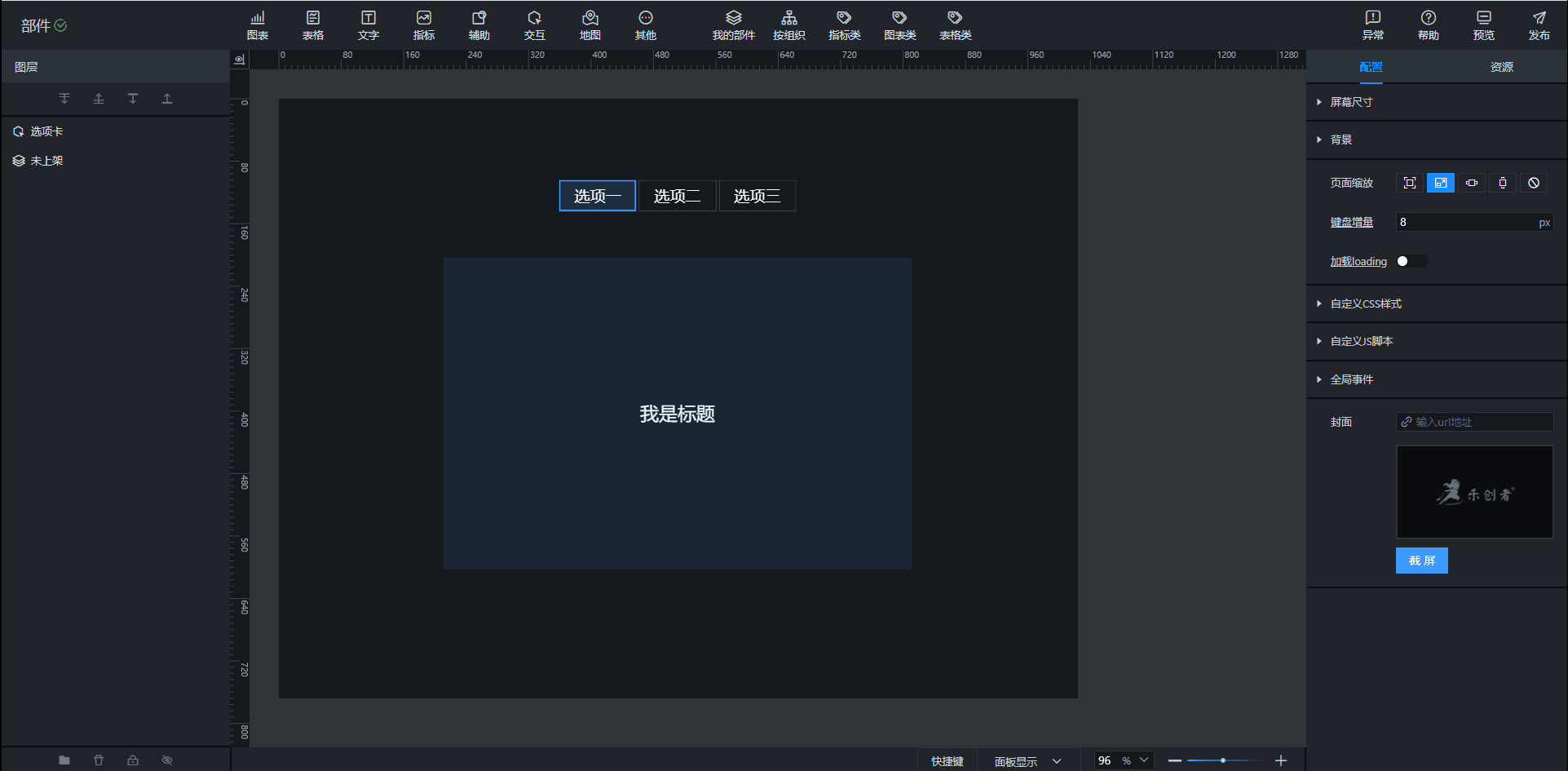The height and width of the screenshot is (771, 1568).
Task: Toggle the layer visibility eye icon at bottom
Action: [x=167, y=760]
